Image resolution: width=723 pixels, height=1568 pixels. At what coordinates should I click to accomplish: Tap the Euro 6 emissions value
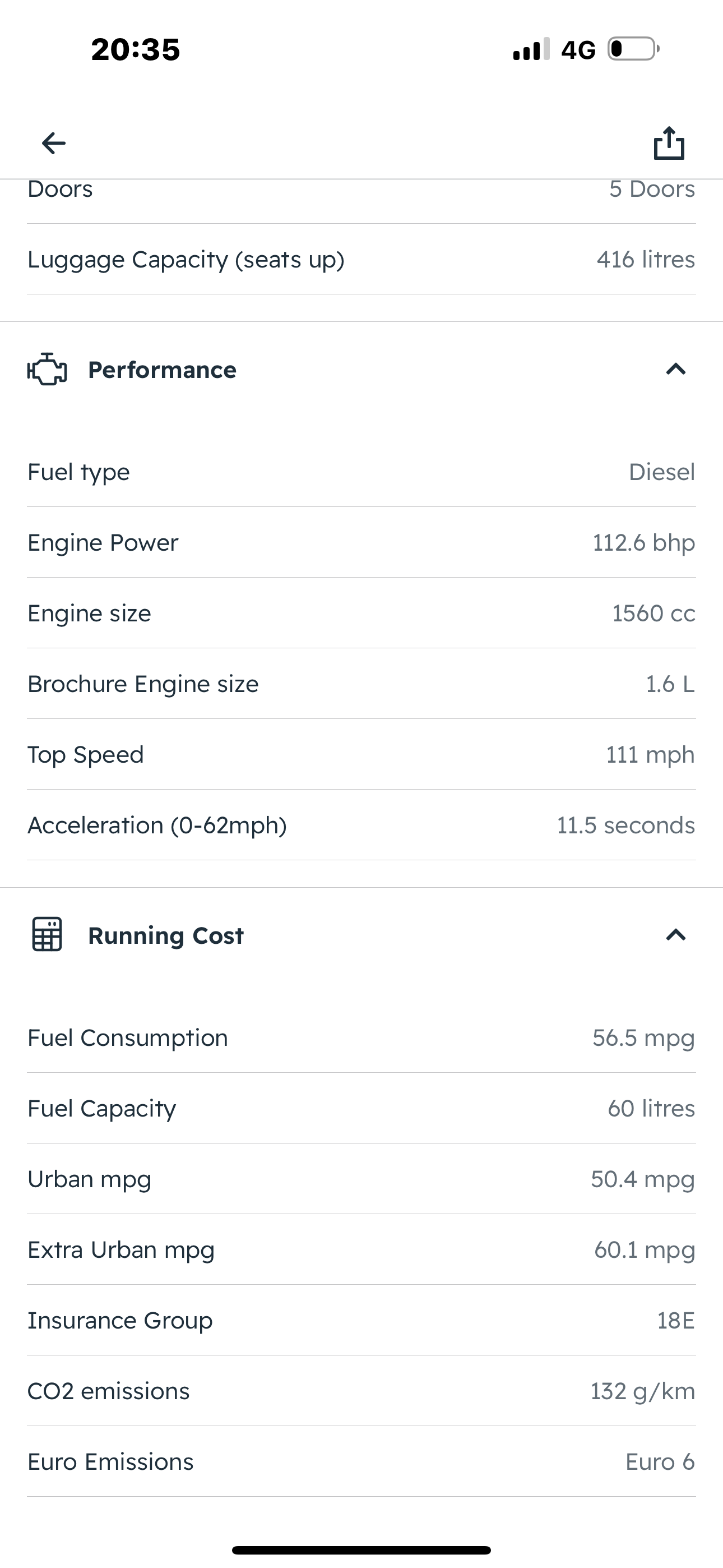[660, 1461]
